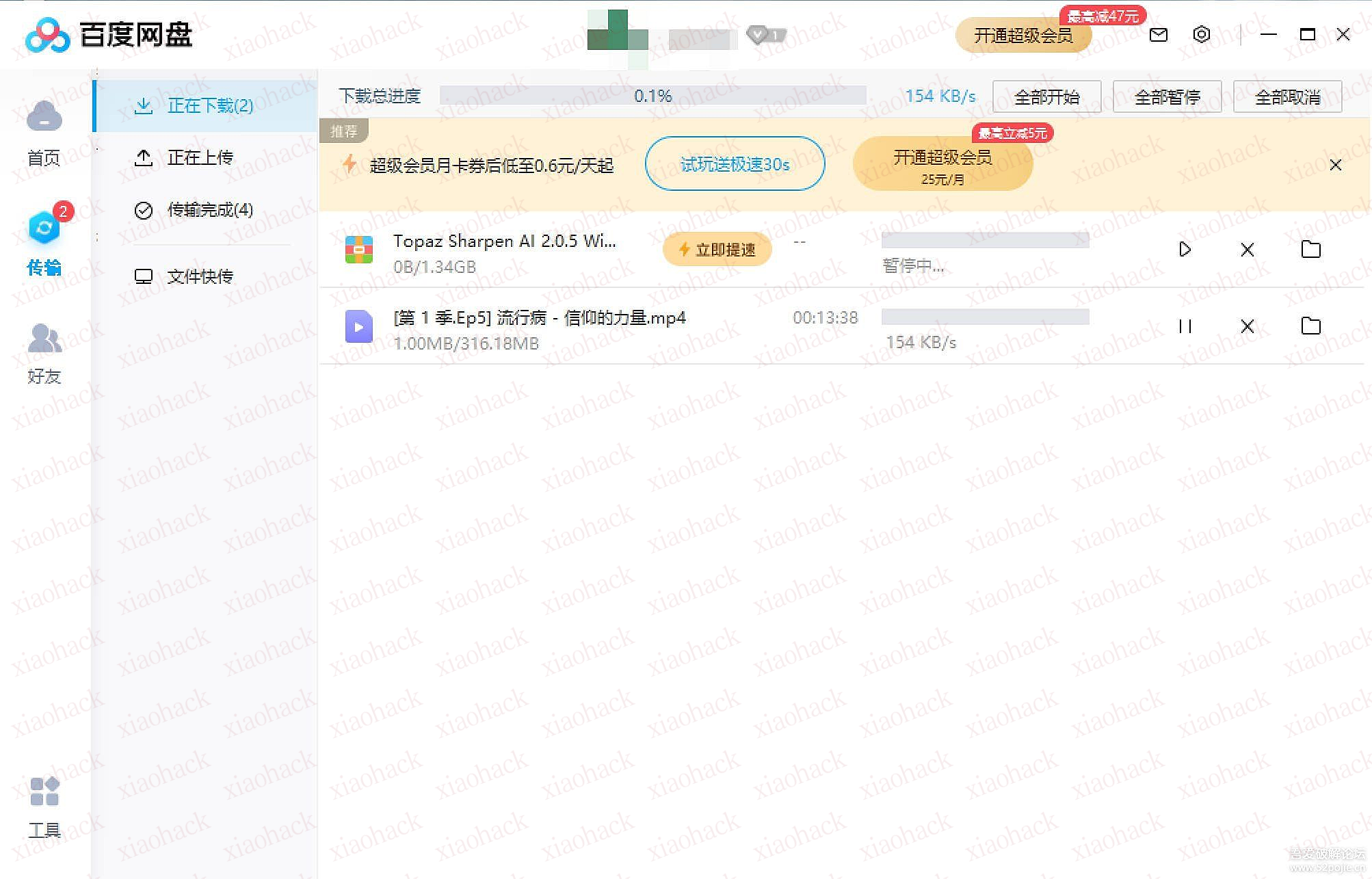1372x879 pixels.
Task: Dismiss the promotional banner
Action: point(1336,164)
